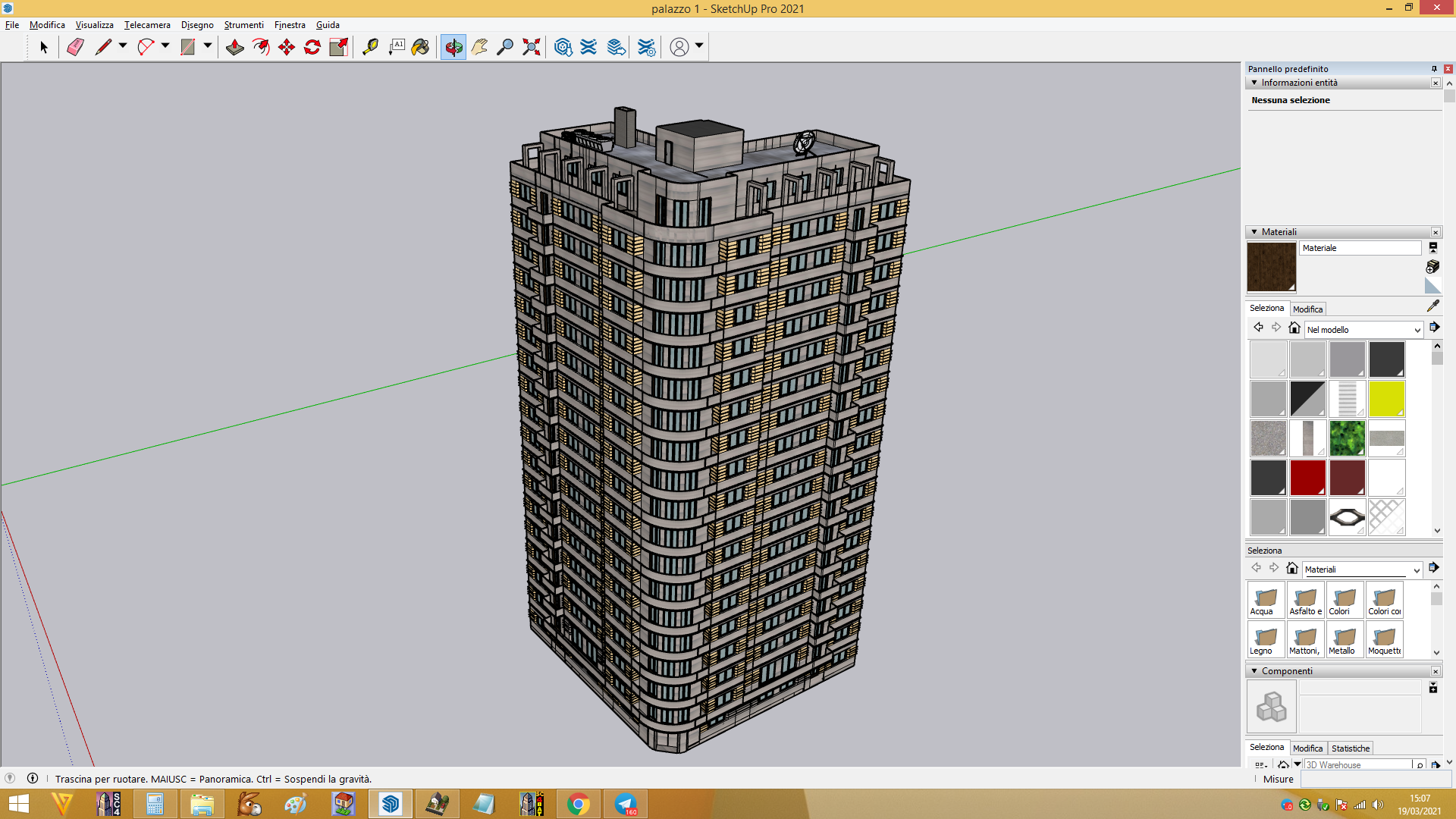Open Chrome from the taskbar
This screenshot has width=1456, height=819.
point(578,804)
